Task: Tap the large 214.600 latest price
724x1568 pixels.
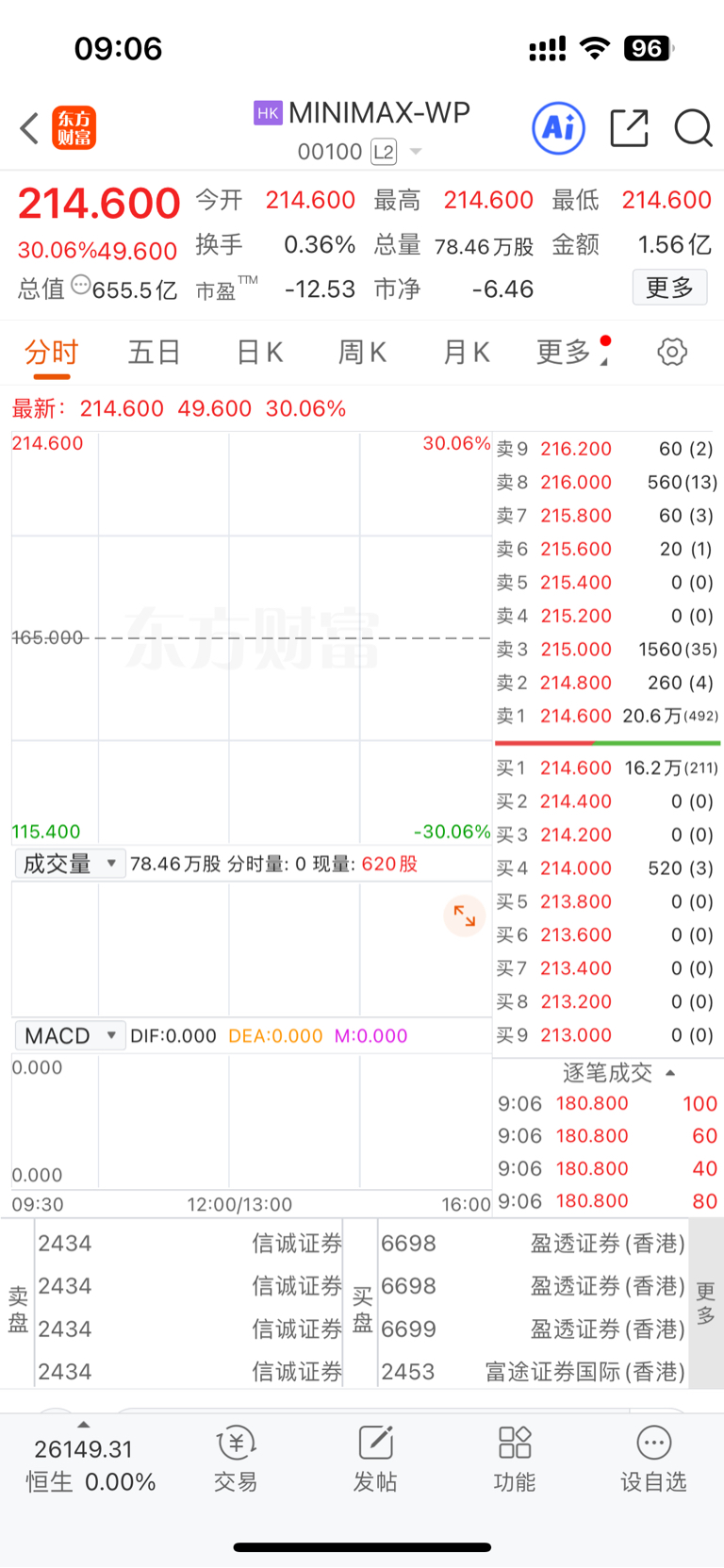Action: 99,204
